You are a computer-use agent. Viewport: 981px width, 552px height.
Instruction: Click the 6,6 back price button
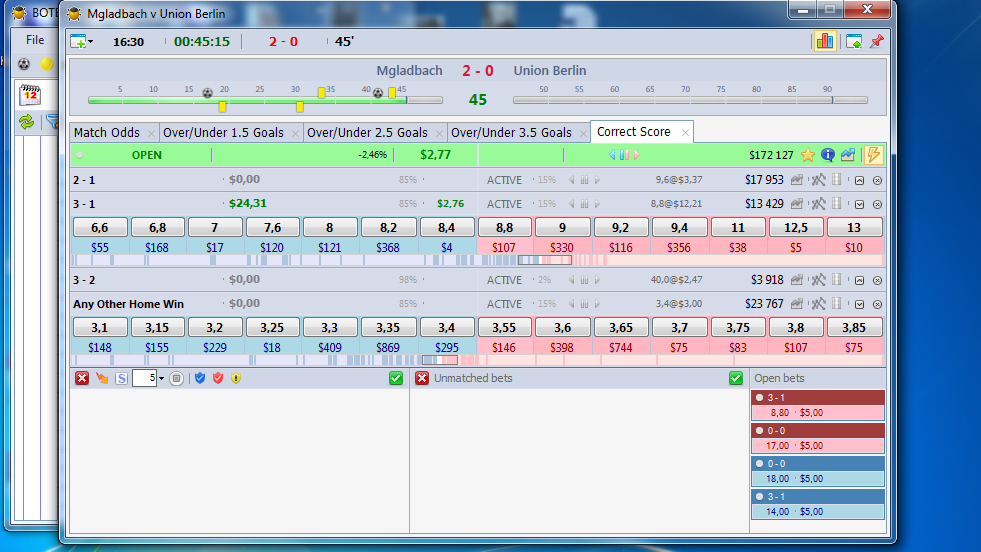(100, 227)
